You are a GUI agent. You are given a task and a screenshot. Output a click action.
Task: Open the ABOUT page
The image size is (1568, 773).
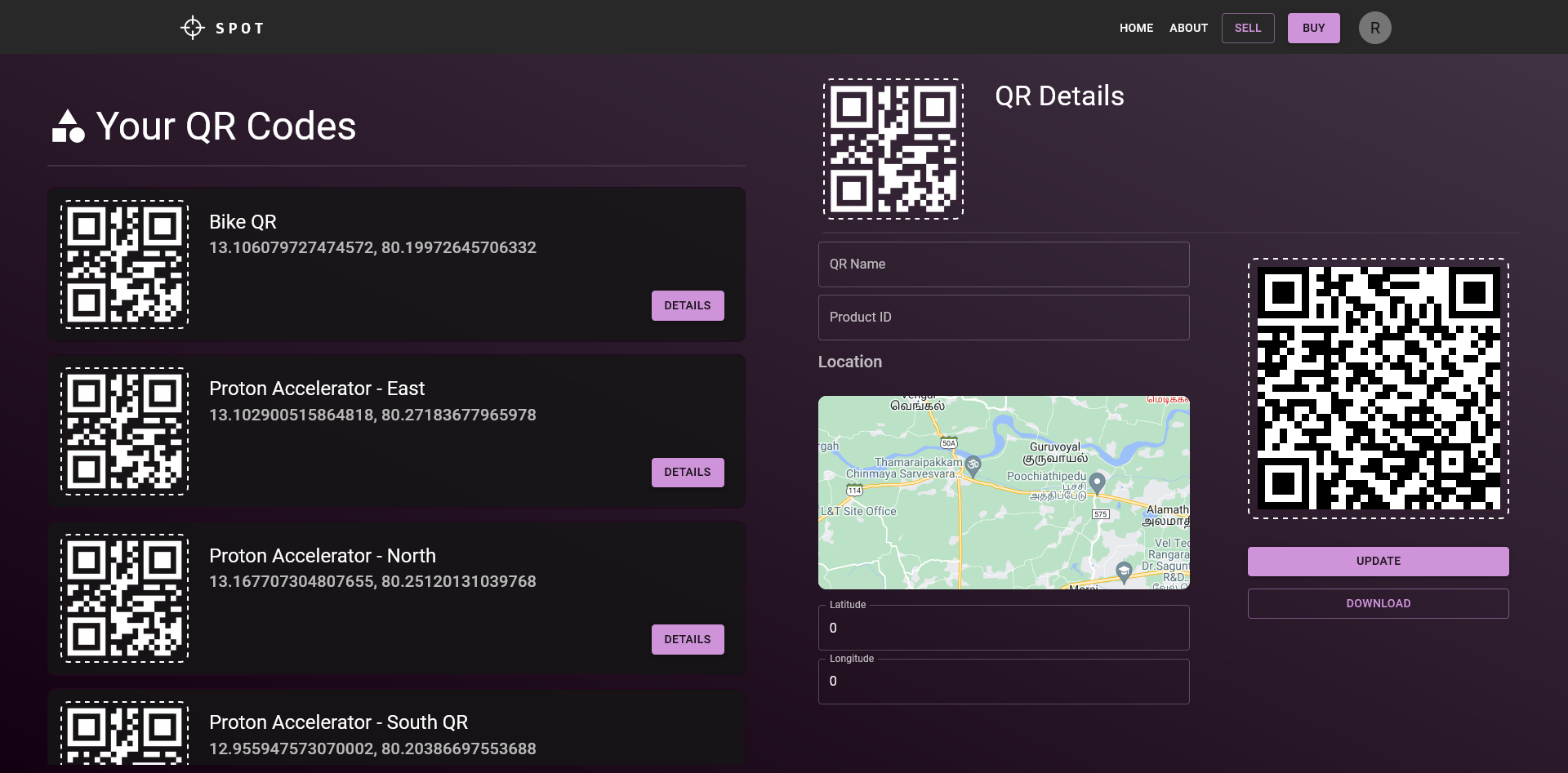coord(1188,28)
